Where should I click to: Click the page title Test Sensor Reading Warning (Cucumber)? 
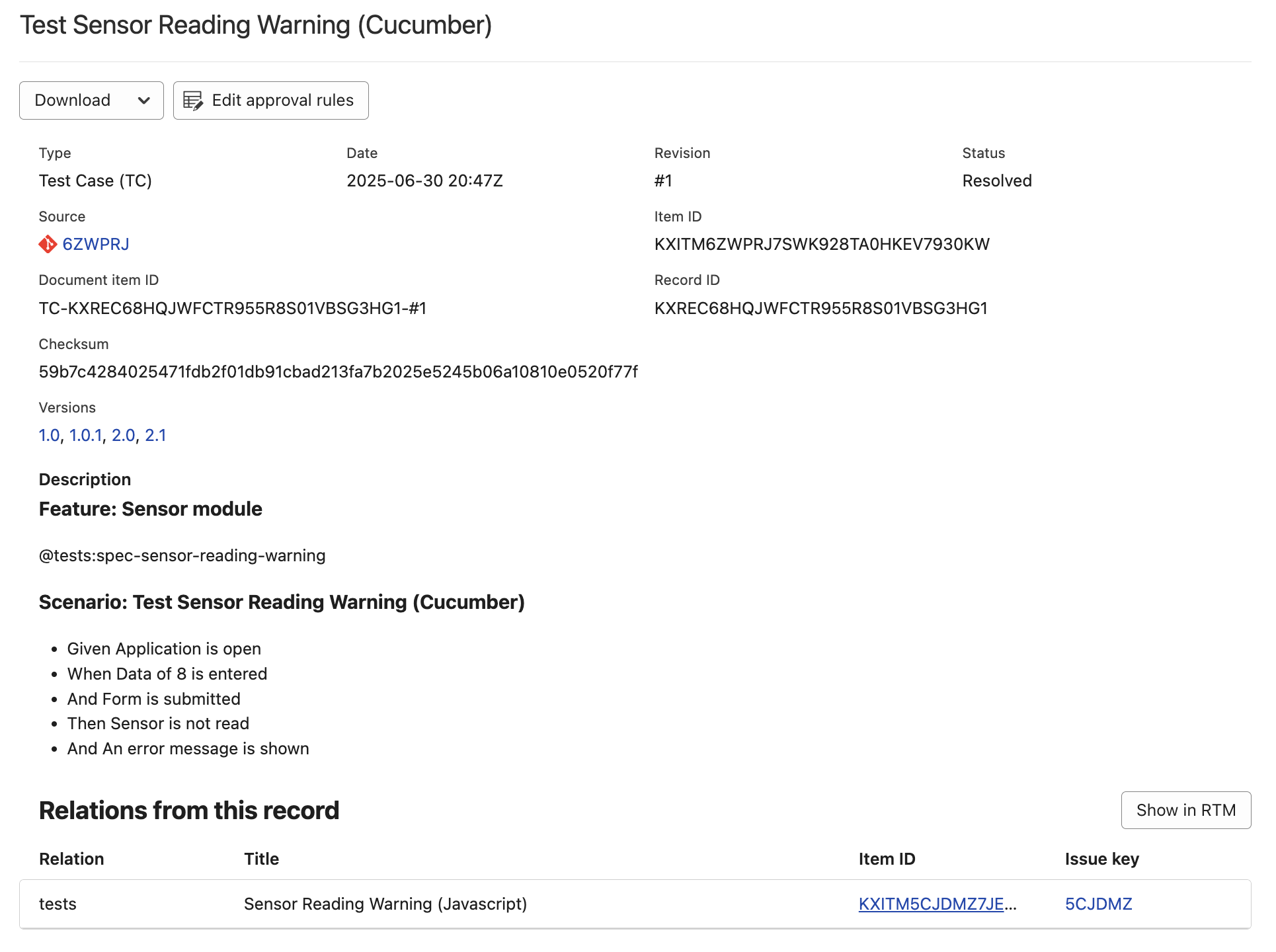(256, 25)
